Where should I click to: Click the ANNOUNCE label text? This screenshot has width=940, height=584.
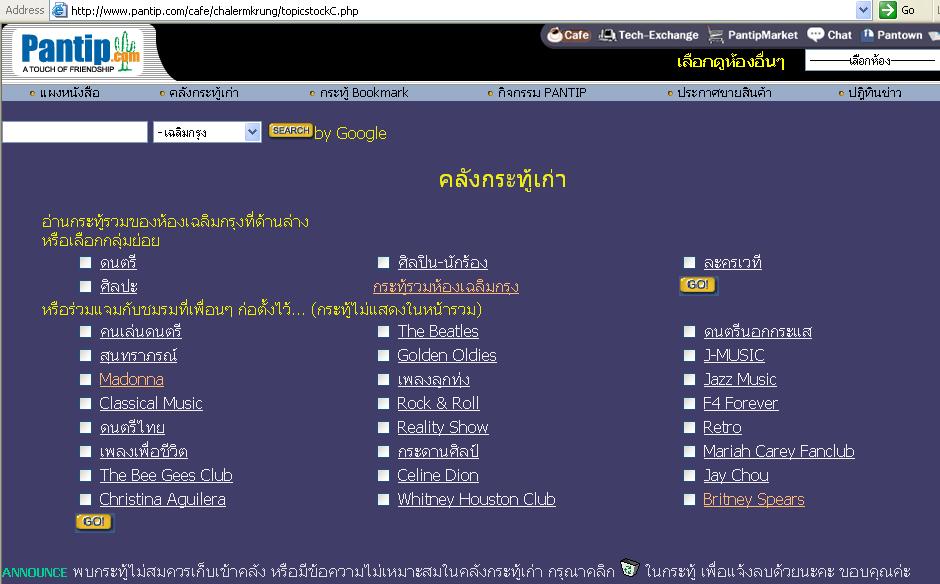pos(35,572)
